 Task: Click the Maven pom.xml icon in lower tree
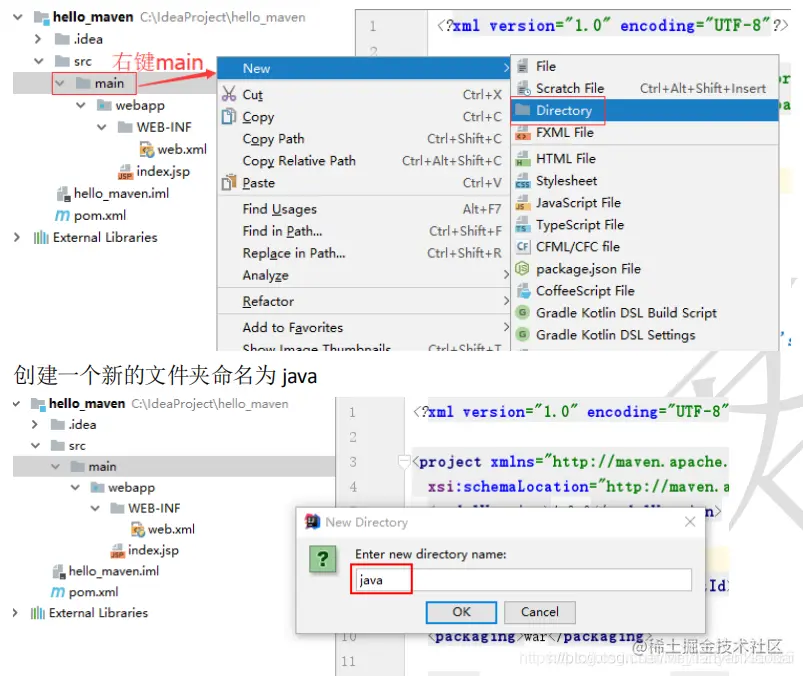tap(58, 592)
